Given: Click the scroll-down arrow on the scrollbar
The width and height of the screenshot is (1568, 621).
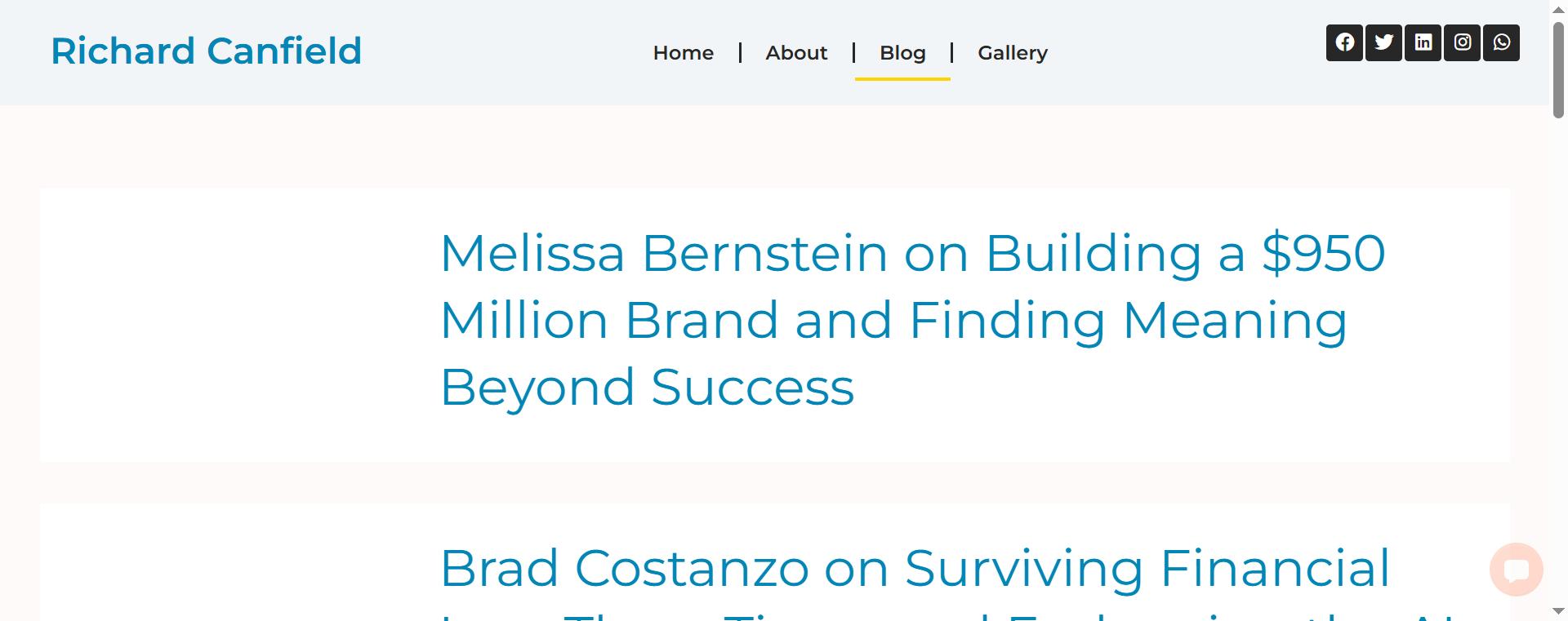Looking at the screenshot, I should tap(1560, 610).
